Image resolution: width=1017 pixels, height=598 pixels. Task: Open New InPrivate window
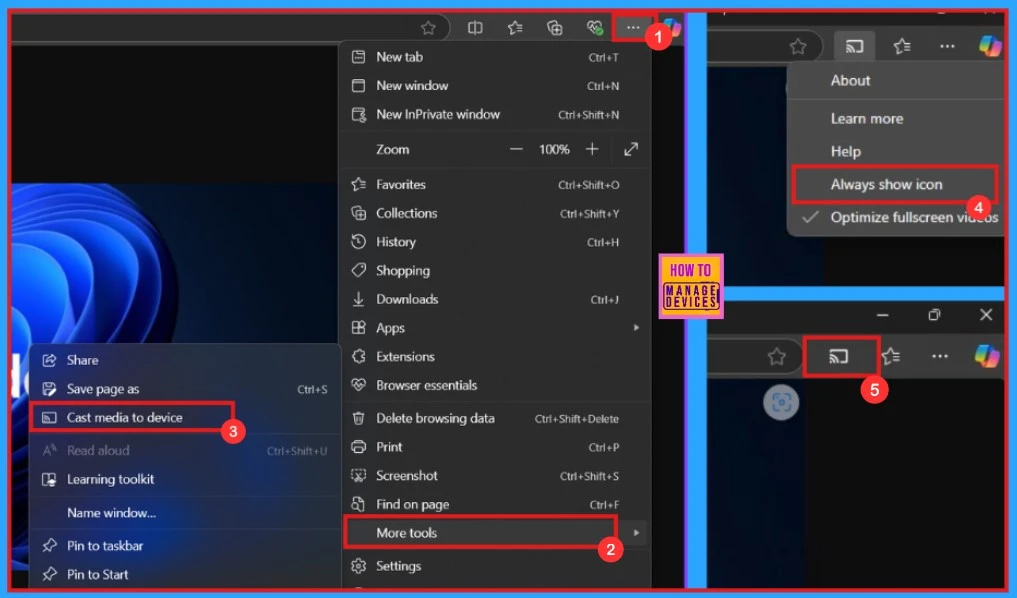(x=495, y=114)
